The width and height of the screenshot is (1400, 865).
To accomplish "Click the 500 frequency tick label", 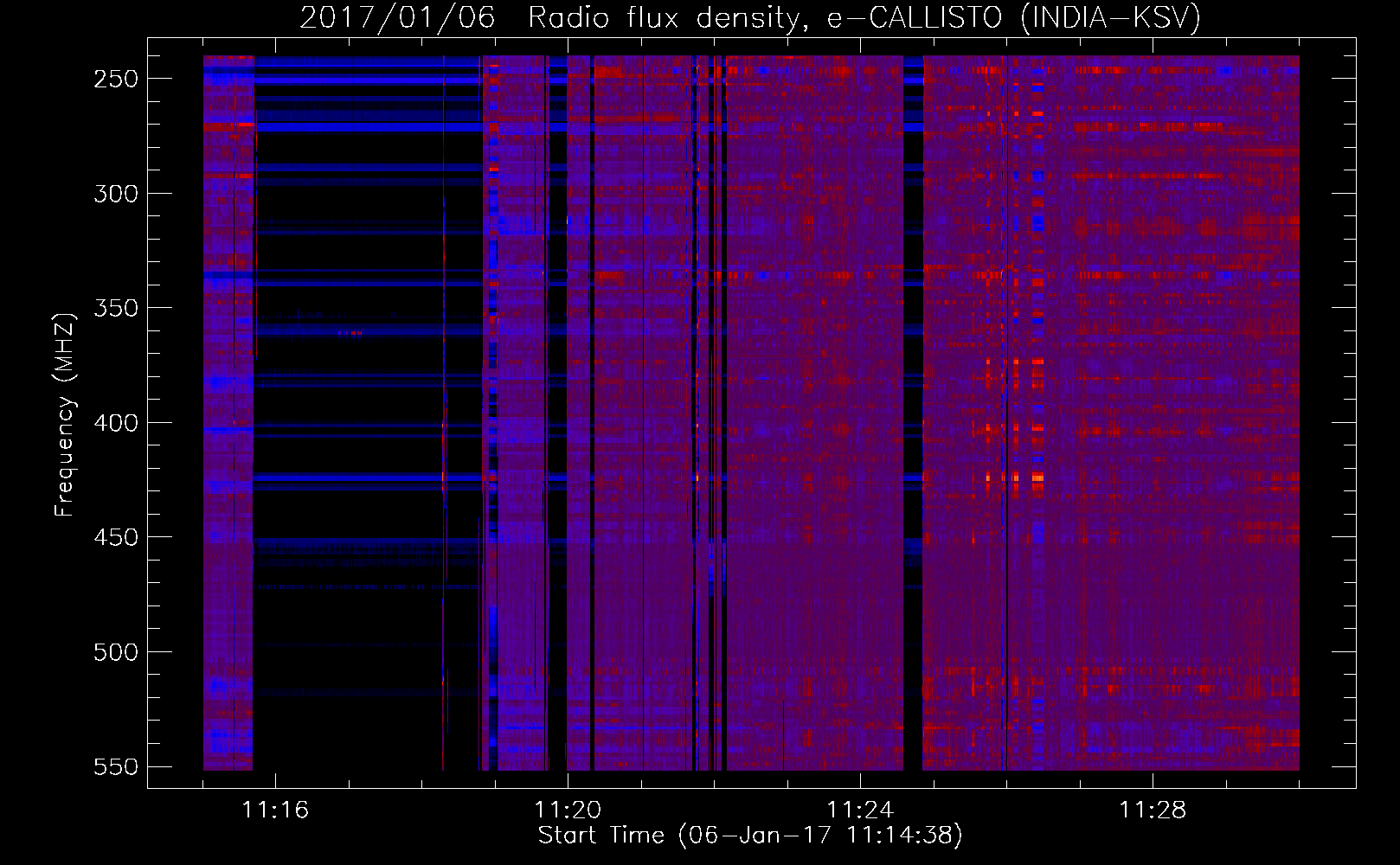I will (x=116, y=652).
